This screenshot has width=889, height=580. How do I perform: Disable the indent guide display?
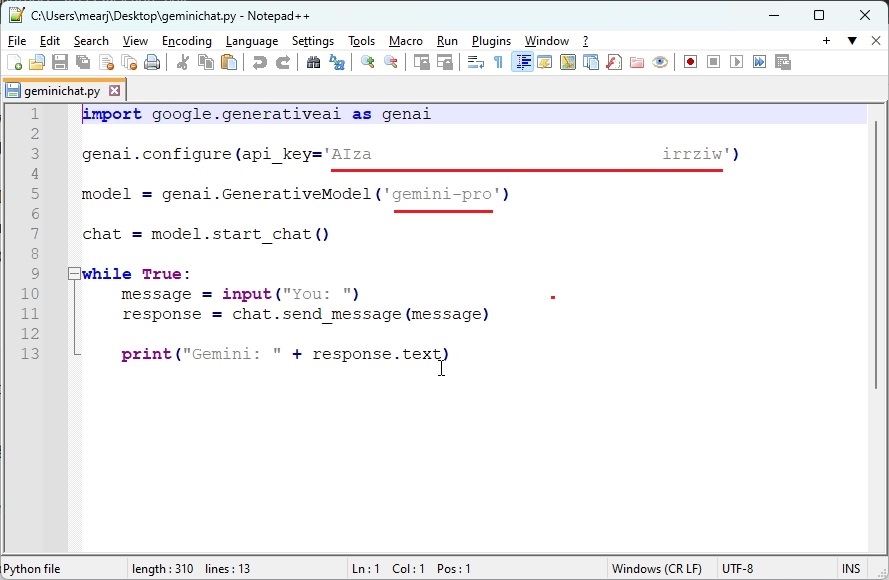click(521, 61)
